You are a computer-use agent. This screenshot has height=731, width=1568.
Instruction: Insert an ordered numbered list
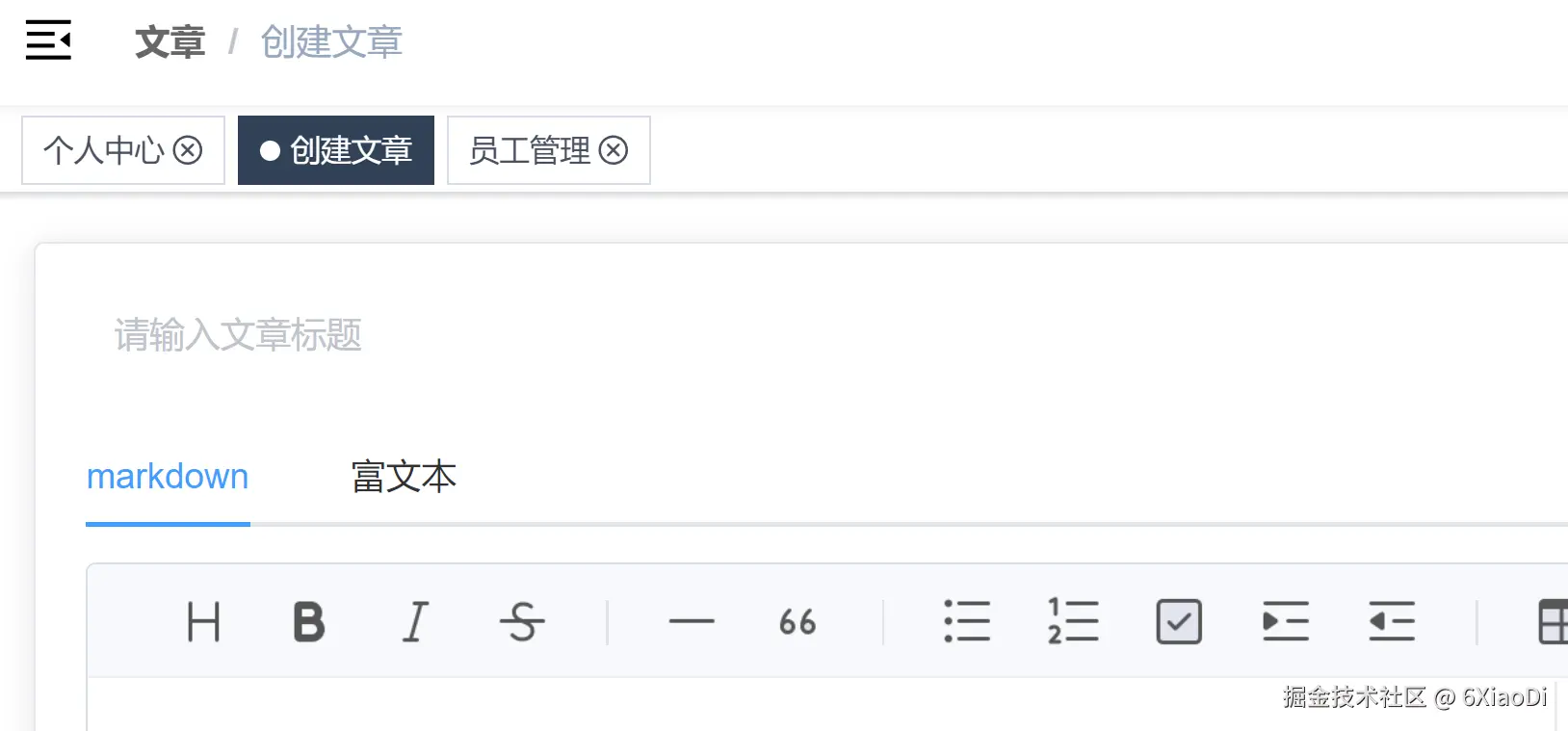[1073, 621]
